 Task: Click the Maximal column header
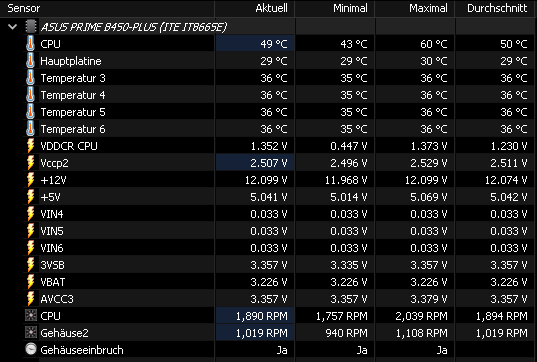pos(415,8)
